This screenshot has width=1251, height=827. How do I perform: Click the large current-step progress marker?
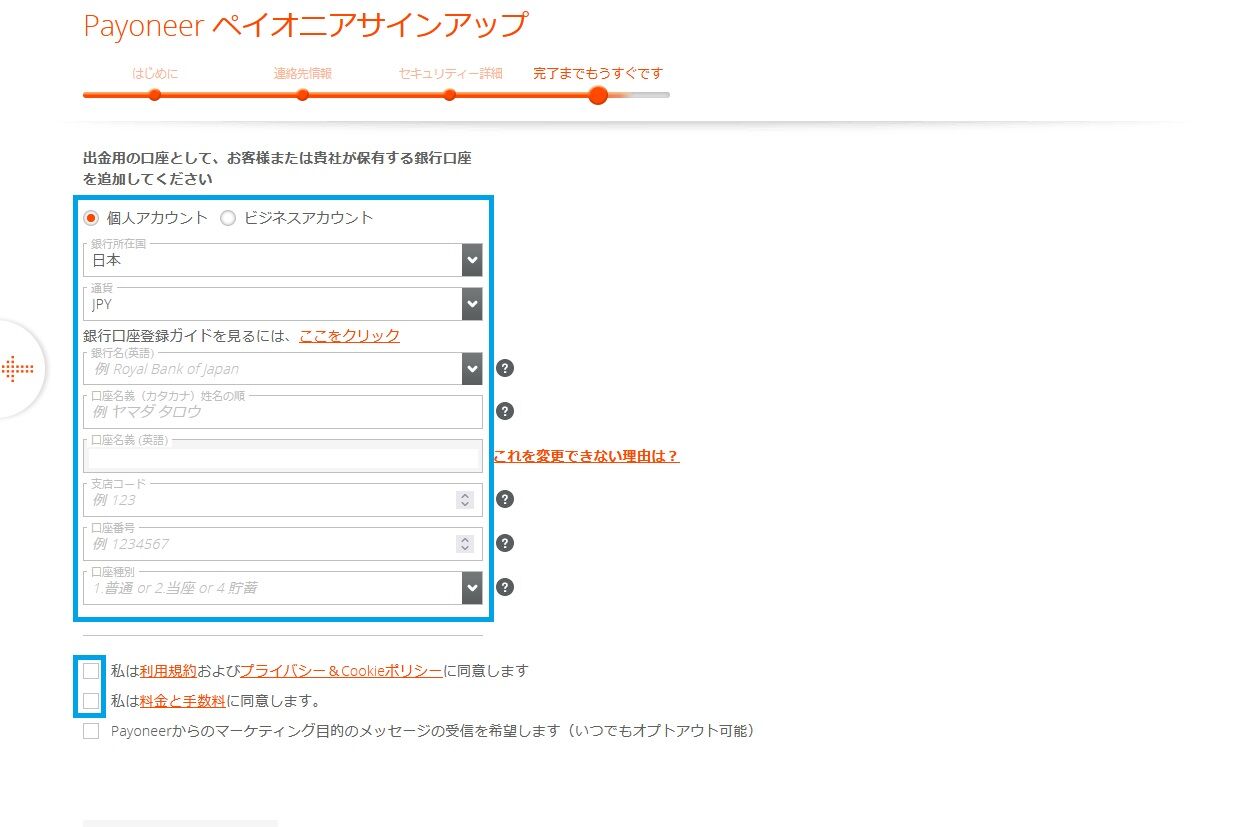tap(598, 95)
